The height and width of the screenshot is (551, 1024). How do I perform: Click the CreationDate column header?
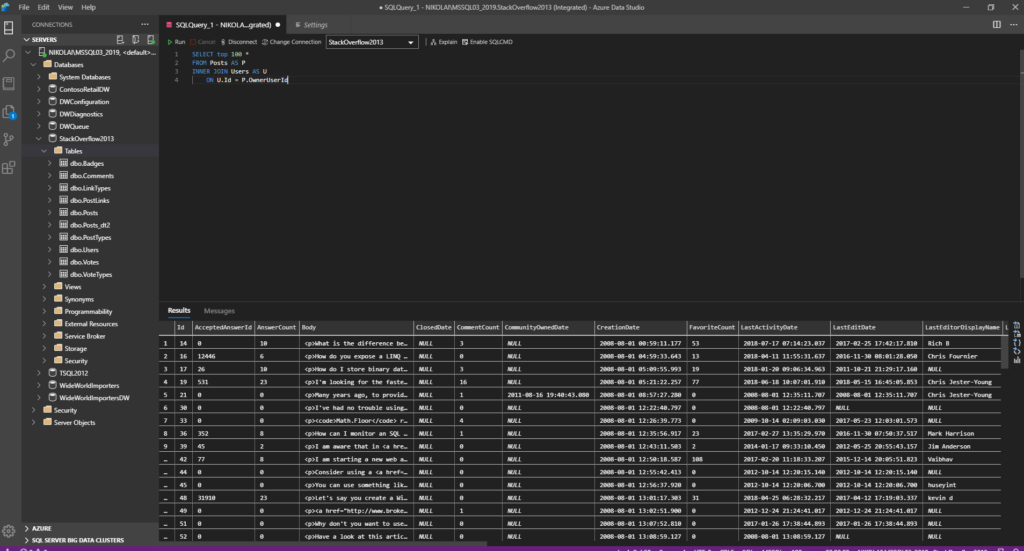(639, 327)
